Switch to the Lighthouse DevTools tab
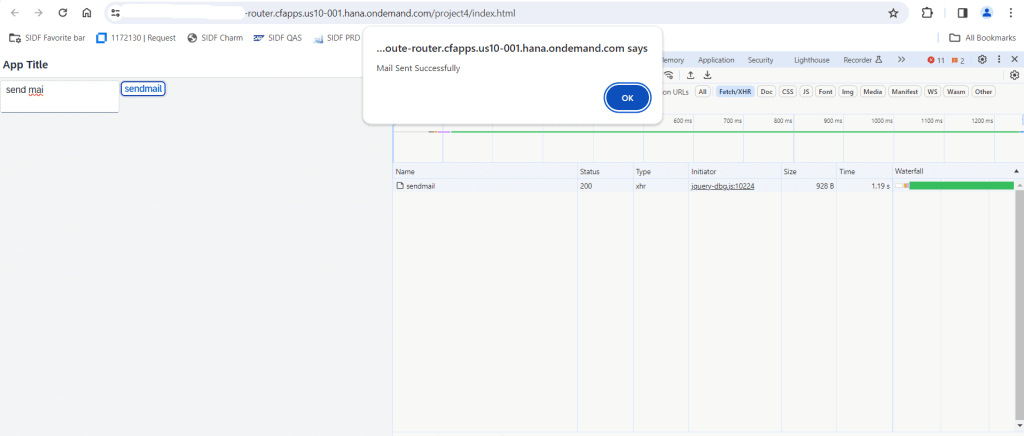The height and width of the screenshot is (436, 1024). point(812,60)
